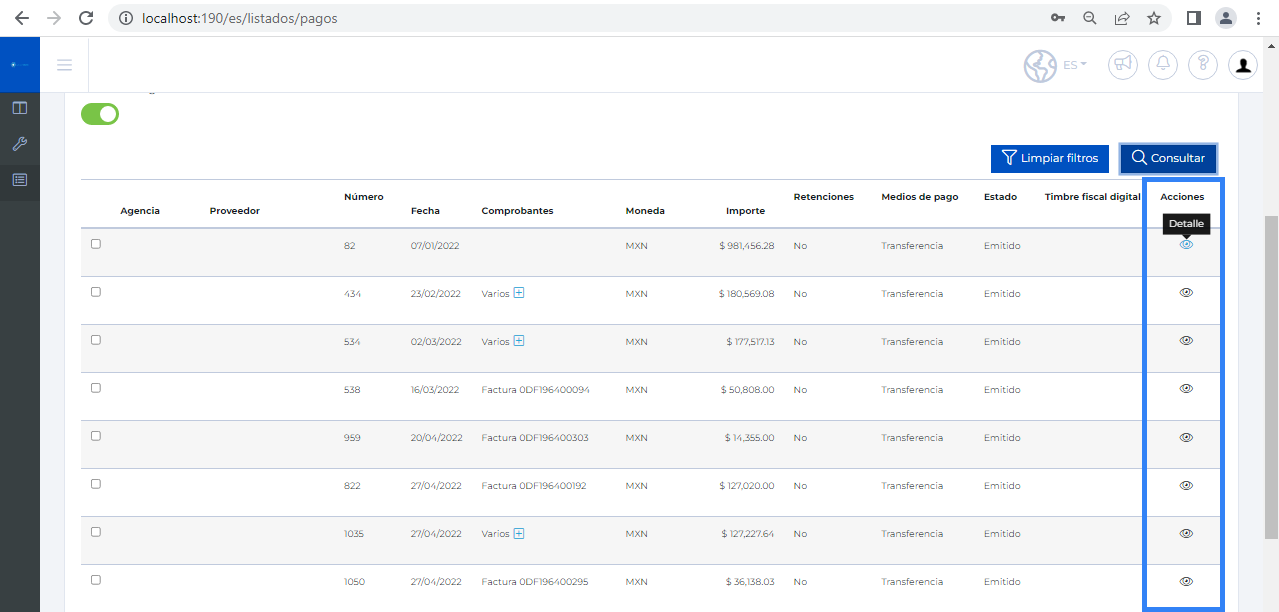Open the list reports sidebar icon
Image resolution: width=1279 pixels, height=612 pixels.
pyautogui.click(x=19, y=180)
